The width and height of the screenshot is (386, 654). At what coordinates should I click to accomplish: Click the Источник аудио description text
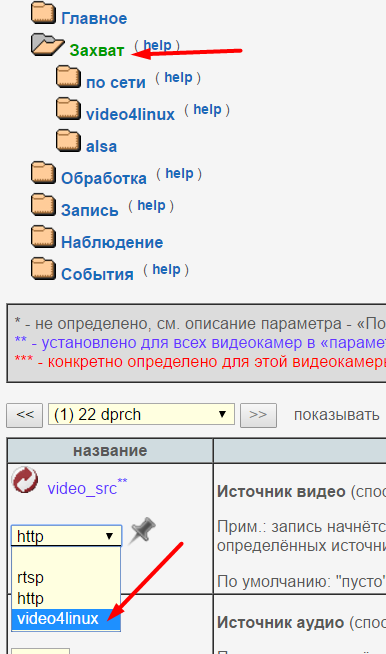[x=280, y=623]
